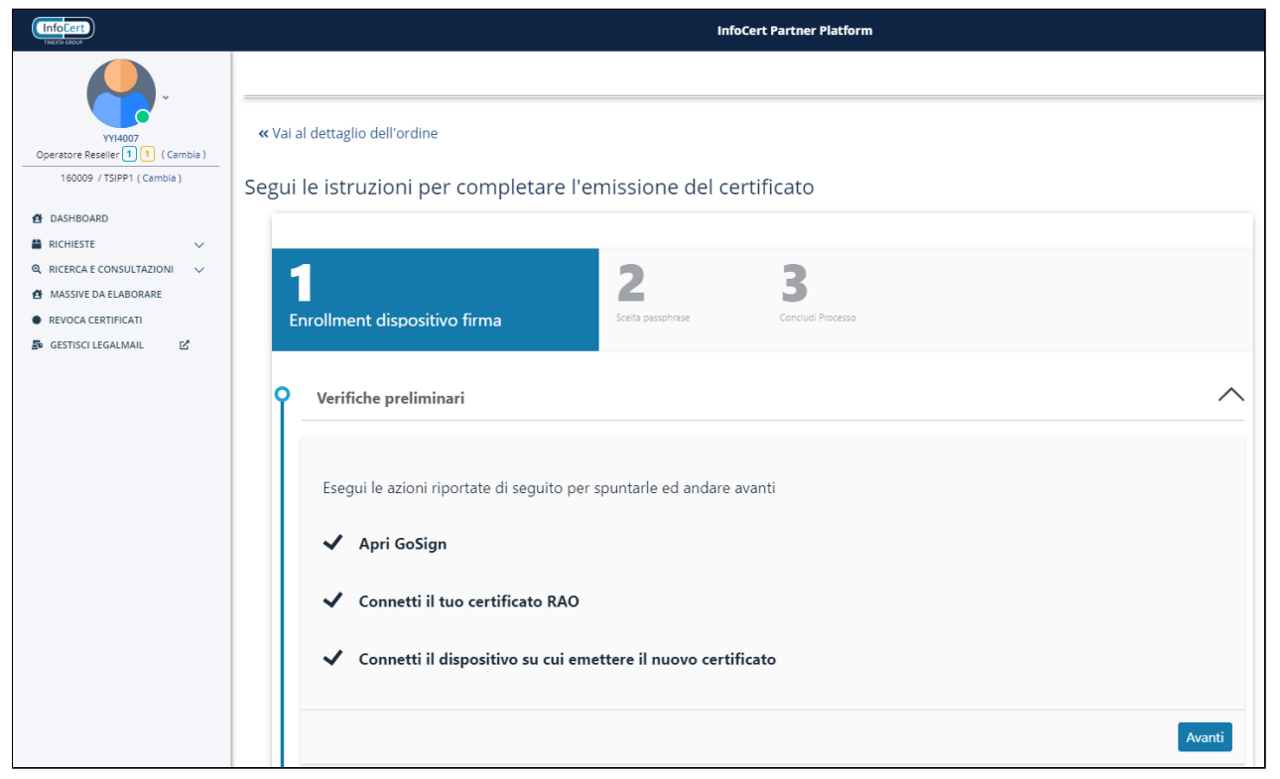Go back via Vai al dettaglio dell'ordine

pos(348,133)
